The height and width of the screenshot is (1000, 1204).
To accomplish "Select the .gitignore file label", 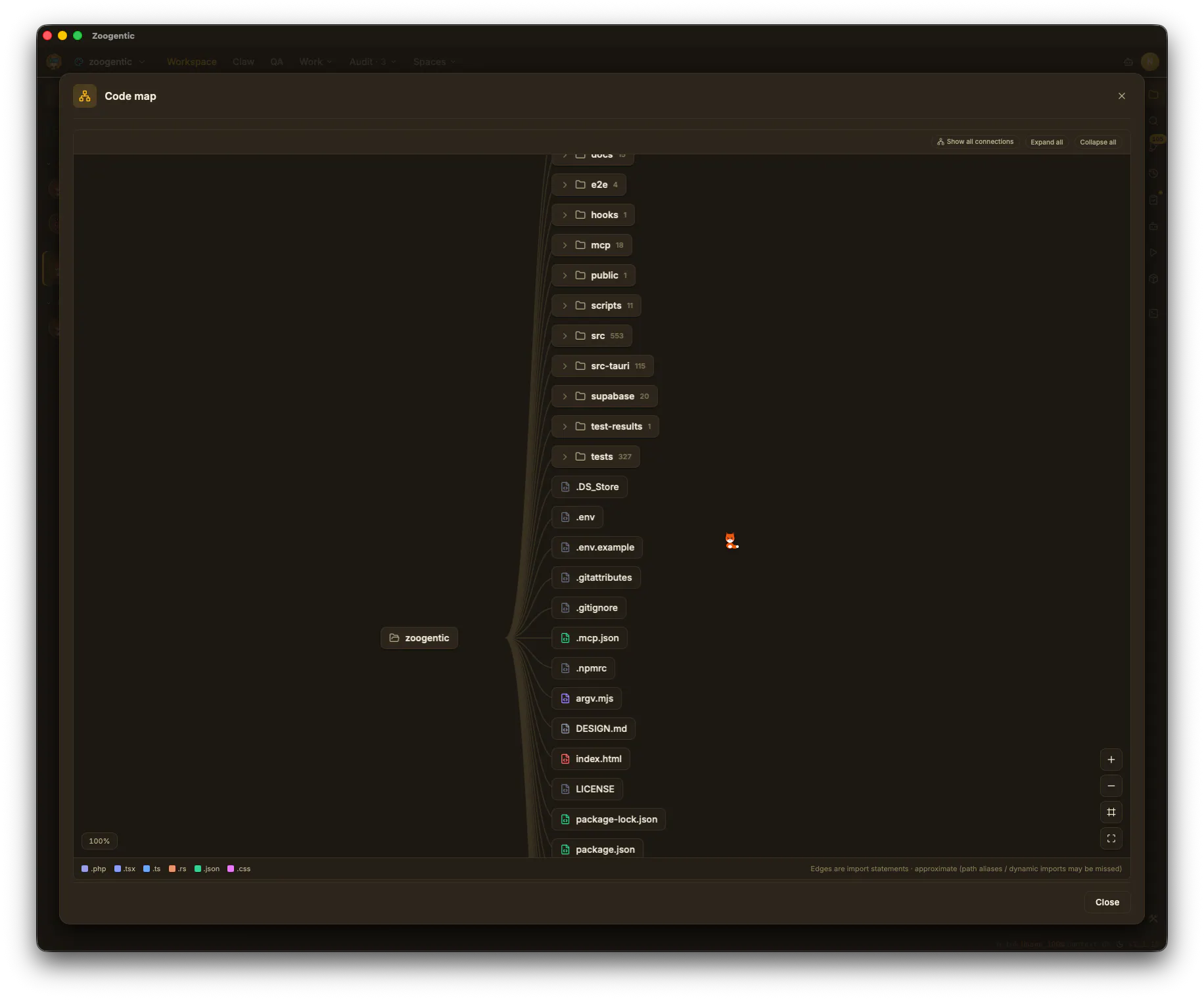I will (x=597, y=608).
